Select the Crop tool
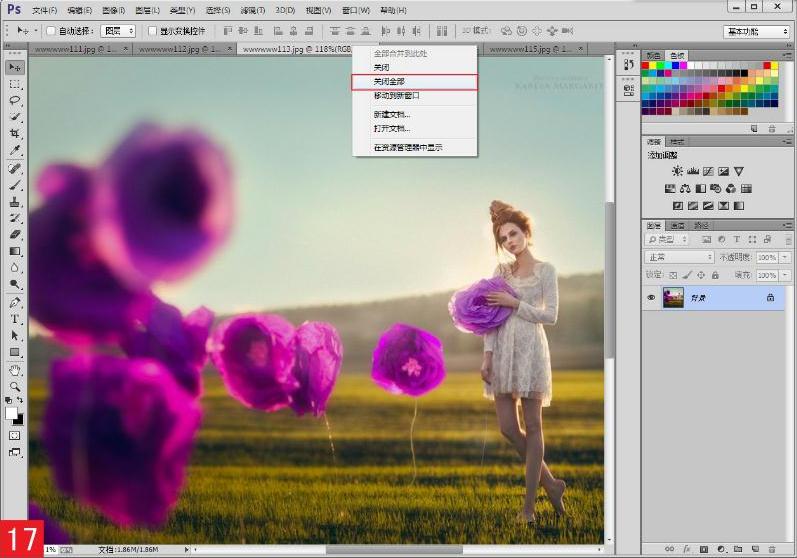Screen dimensions: 797x558 click(15, 134)
